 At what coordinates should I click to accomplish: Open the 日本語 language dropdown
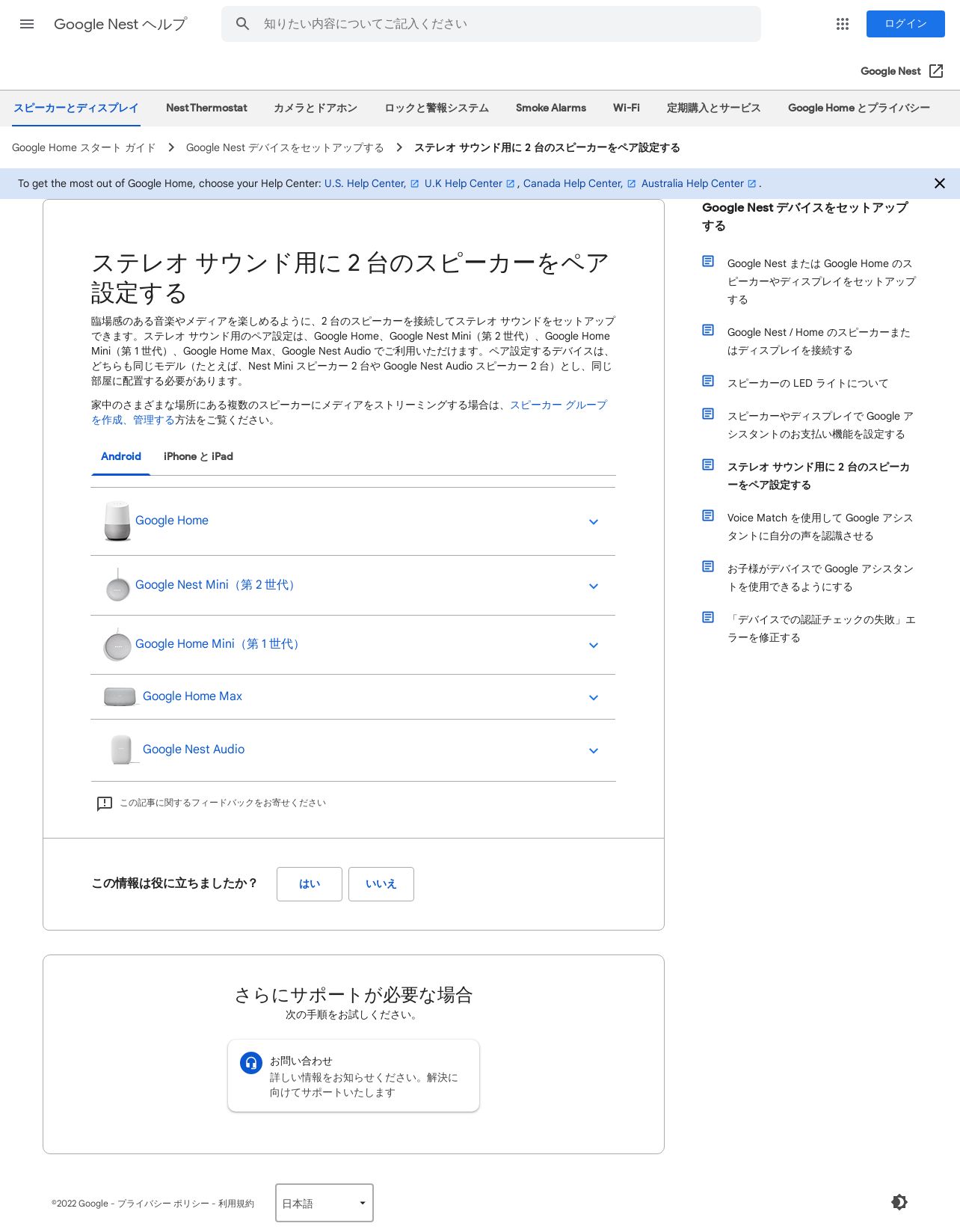pyautogui.click(x=324, y=1203)
